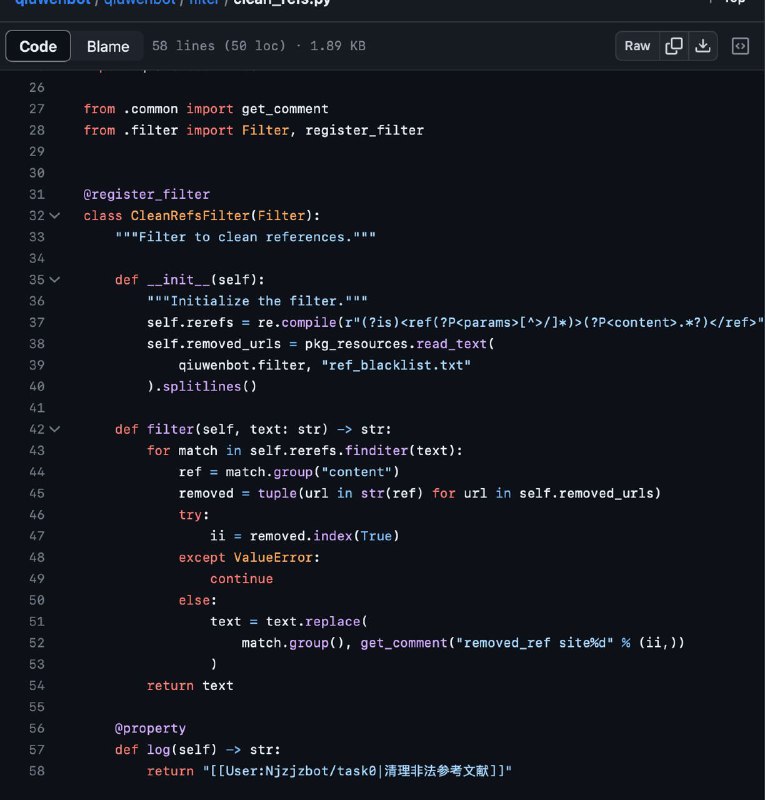Switch to the Blame view tab

click(108, 46)
